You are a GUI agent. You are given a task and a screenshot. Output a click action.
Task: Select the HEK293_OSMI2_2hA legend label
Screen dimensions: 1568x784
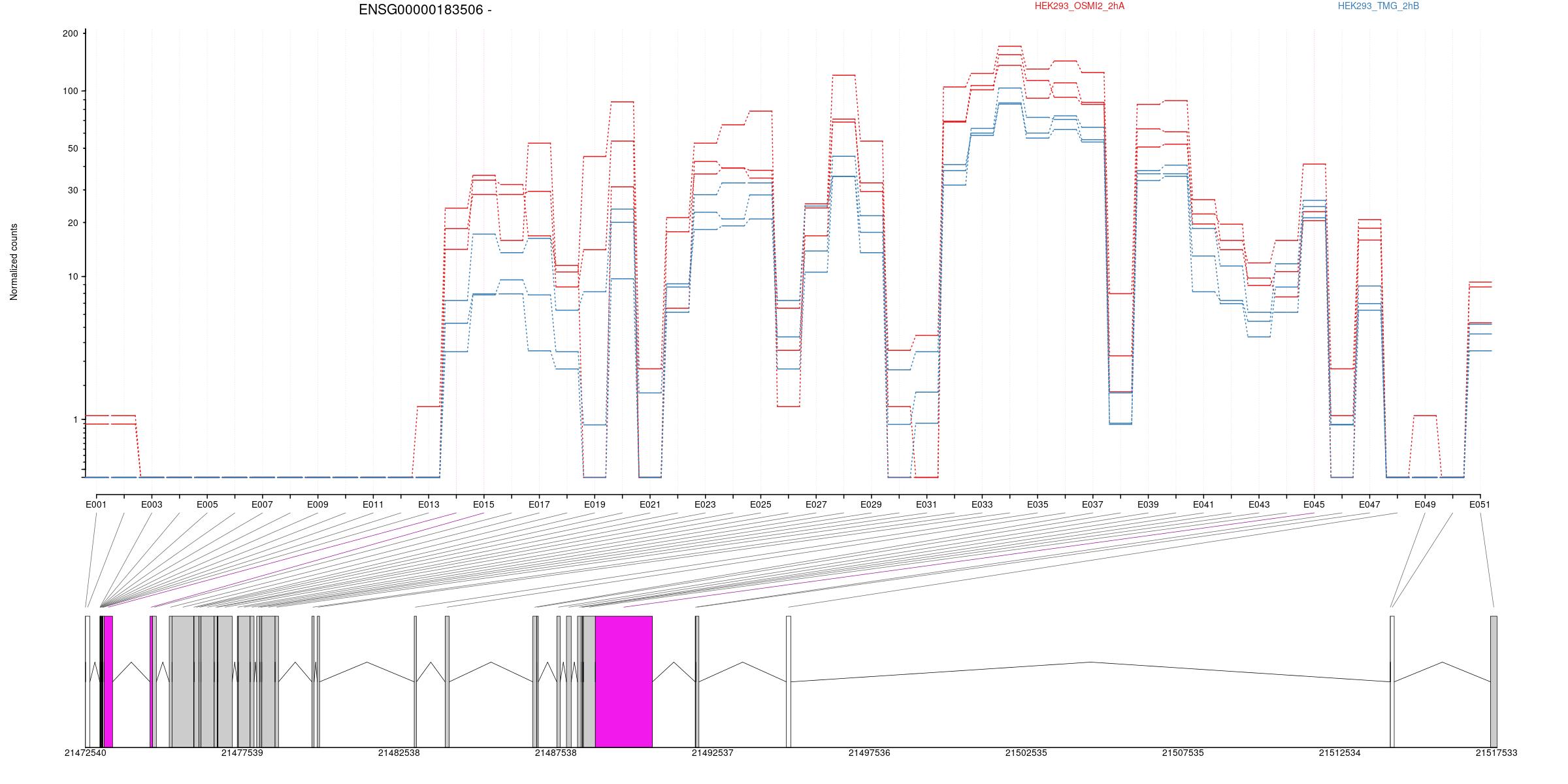click(x=1079, y=6)
